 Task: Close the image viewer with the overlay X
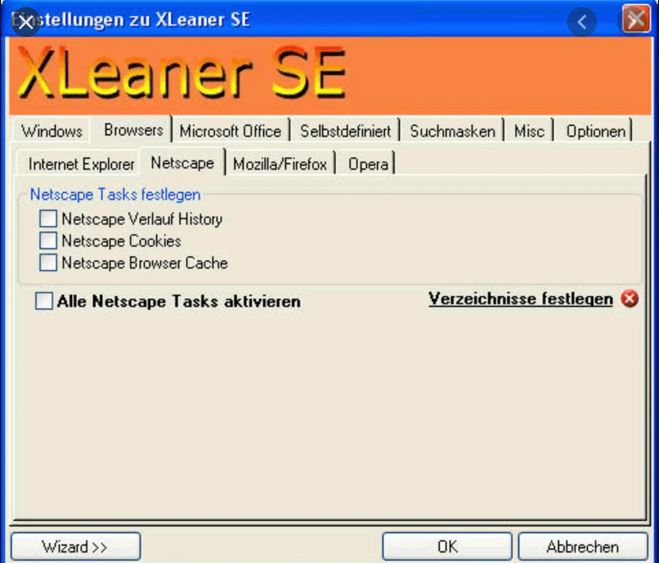pos(26,22)
